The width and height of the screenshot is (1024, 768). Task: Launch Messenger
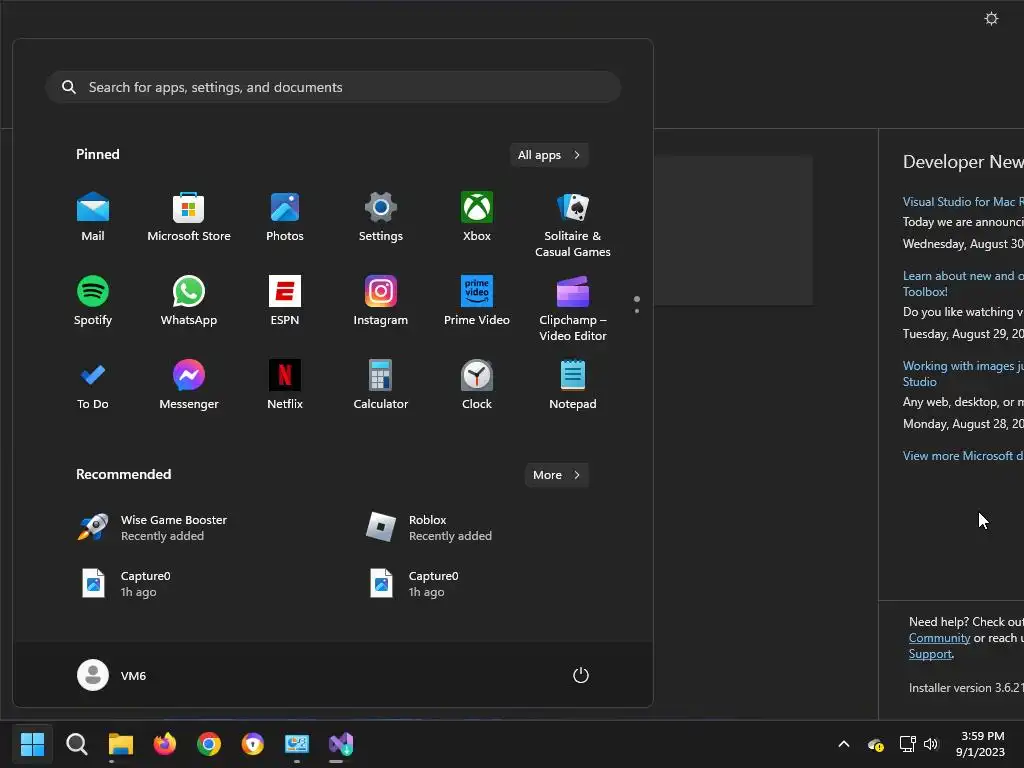(189, 385)
